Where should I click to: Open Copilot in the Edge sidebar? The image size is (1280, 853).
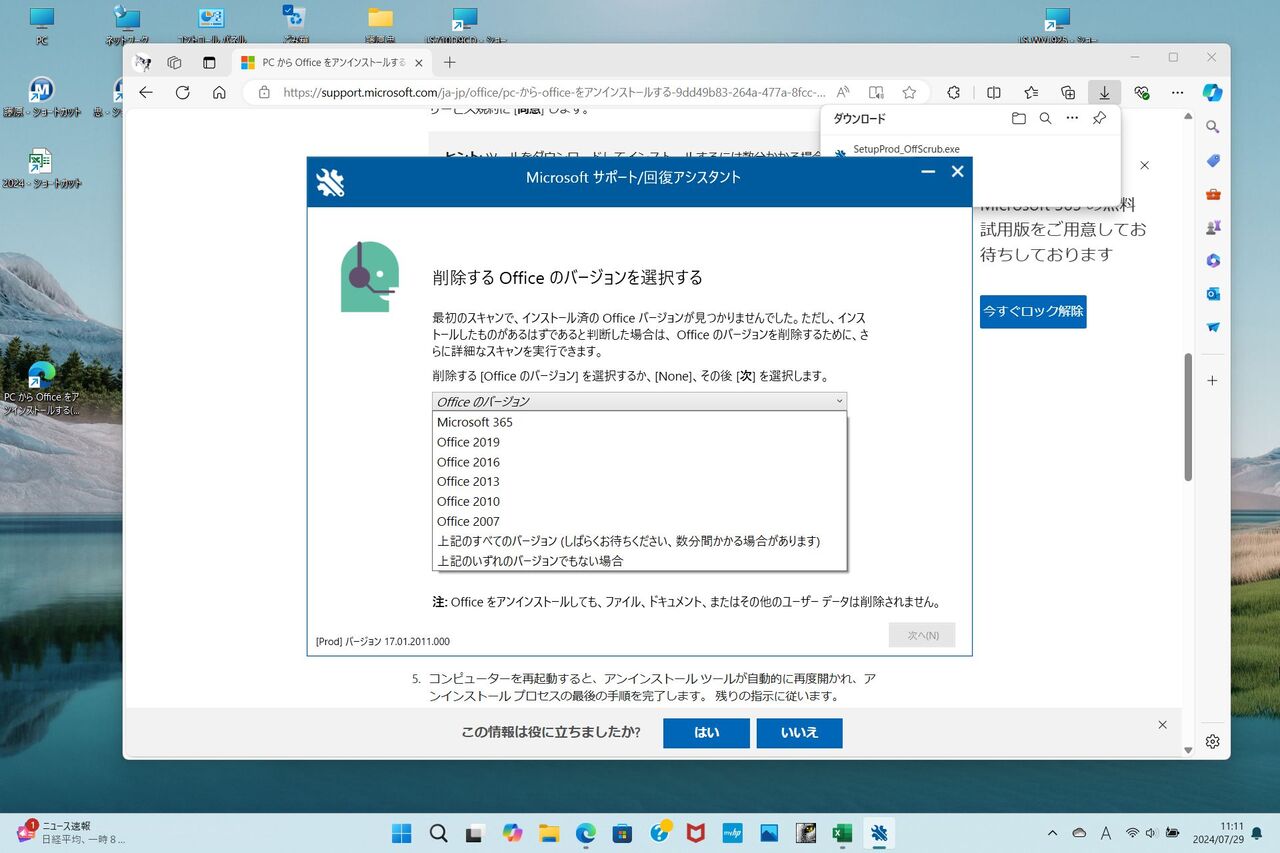(1212, 92)
